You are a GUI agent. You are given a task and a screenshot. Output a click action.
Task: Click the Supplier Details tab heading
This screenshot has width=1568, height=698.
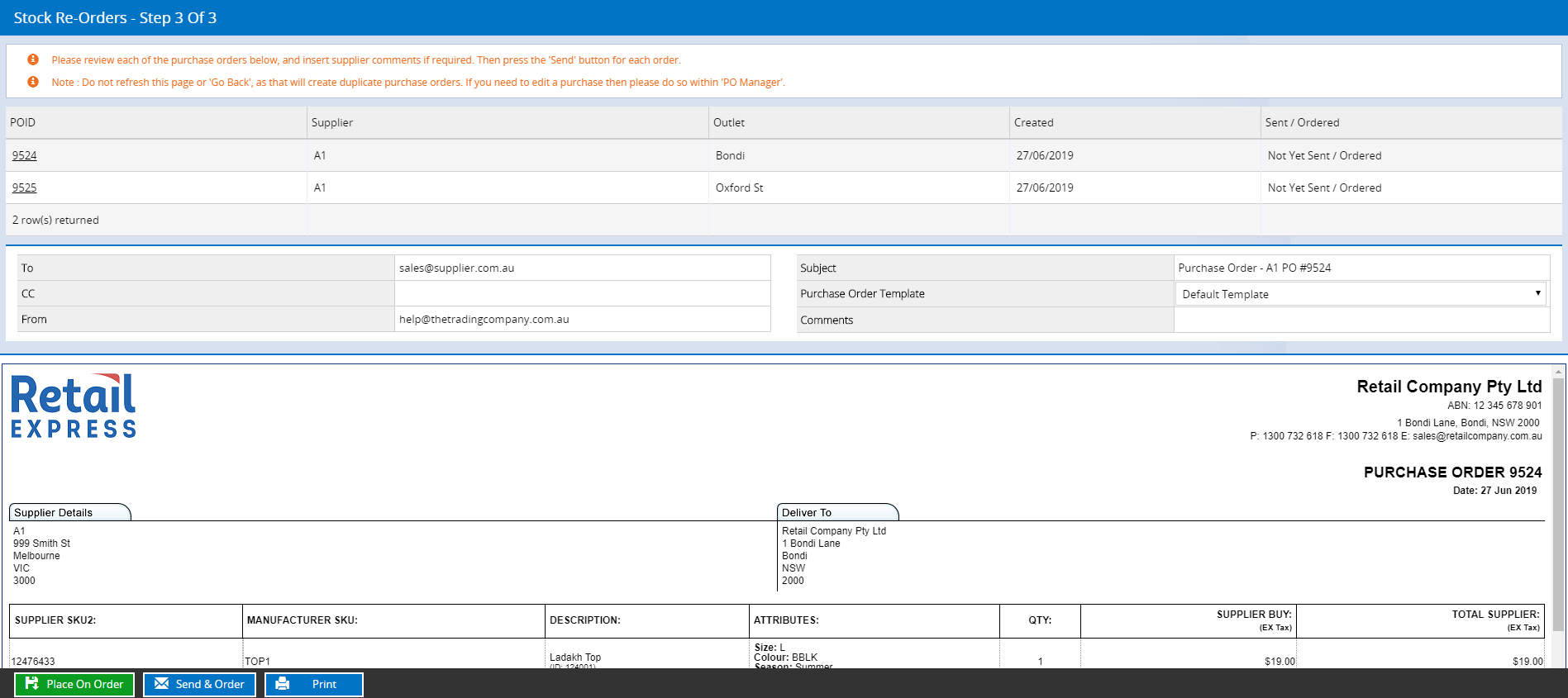pyautogui.click(x=69, y=512)
